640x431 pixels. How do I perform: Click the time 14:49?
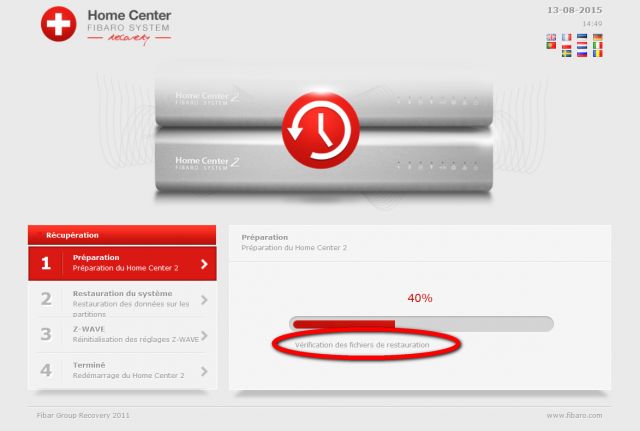(x=592, y=24)
